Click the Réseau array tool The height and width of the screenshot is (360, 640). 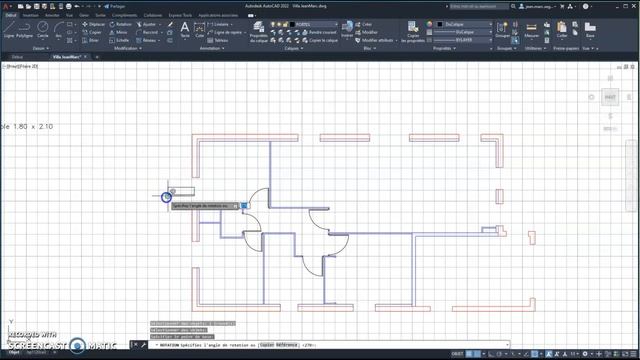point(146,40)
